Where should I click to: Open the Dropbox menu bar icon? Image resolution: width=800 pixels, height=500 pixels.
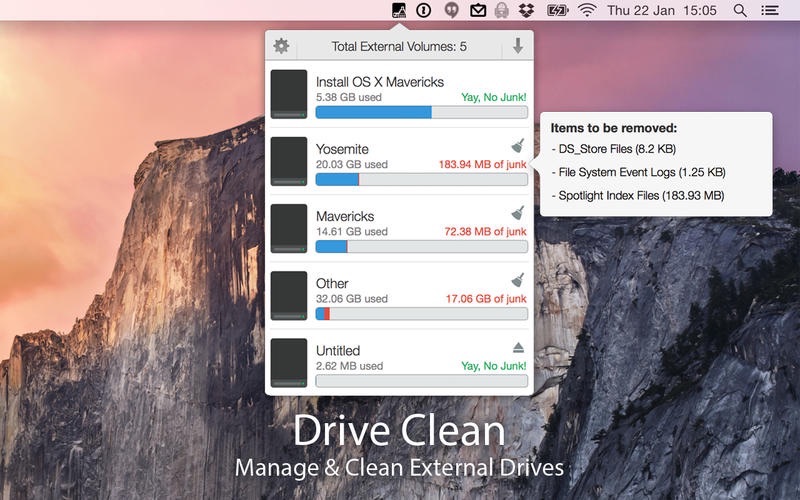527,10
